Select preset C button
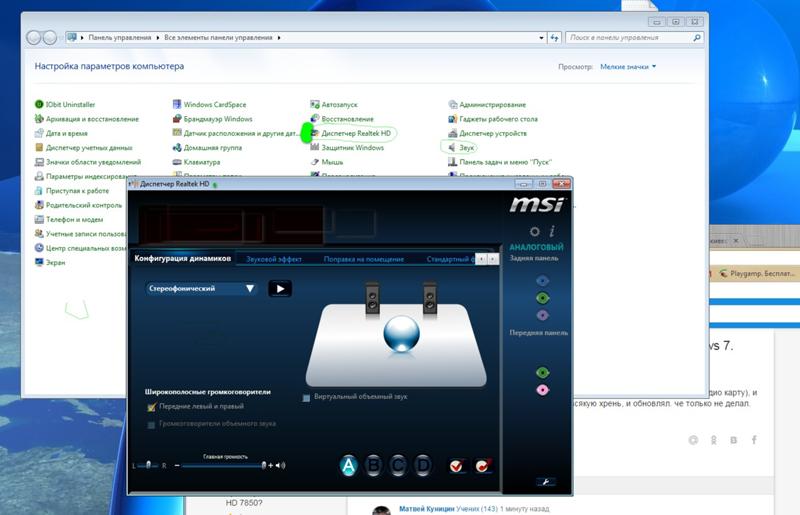This screenshot has width=800, height=515. 398,465
